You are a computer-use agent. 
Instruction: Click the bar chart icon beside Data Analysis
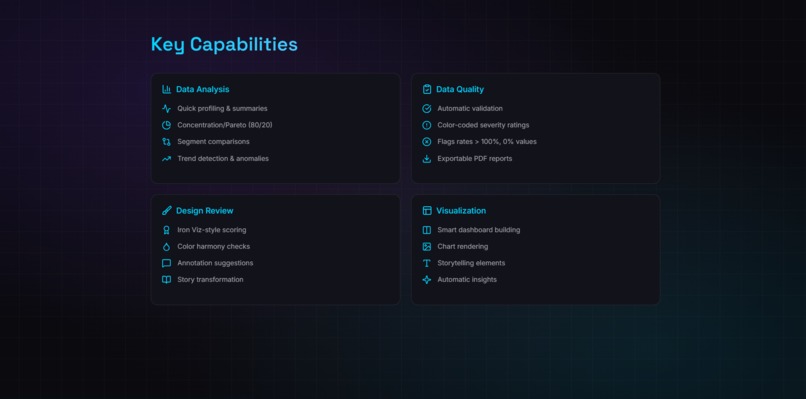pos(167,89)
